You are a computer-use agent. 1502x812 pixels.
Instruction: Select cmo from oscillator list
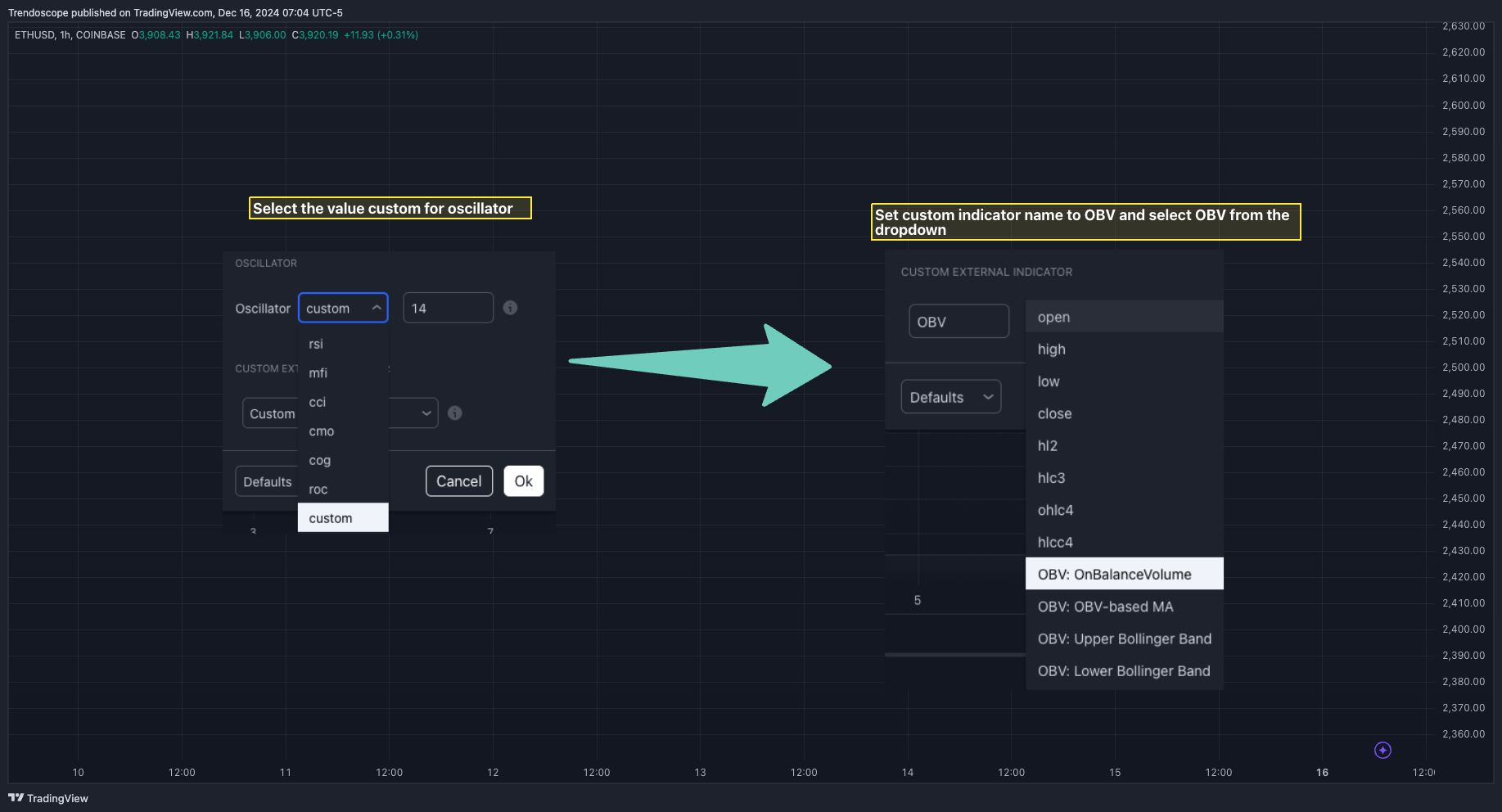point(343,431)
